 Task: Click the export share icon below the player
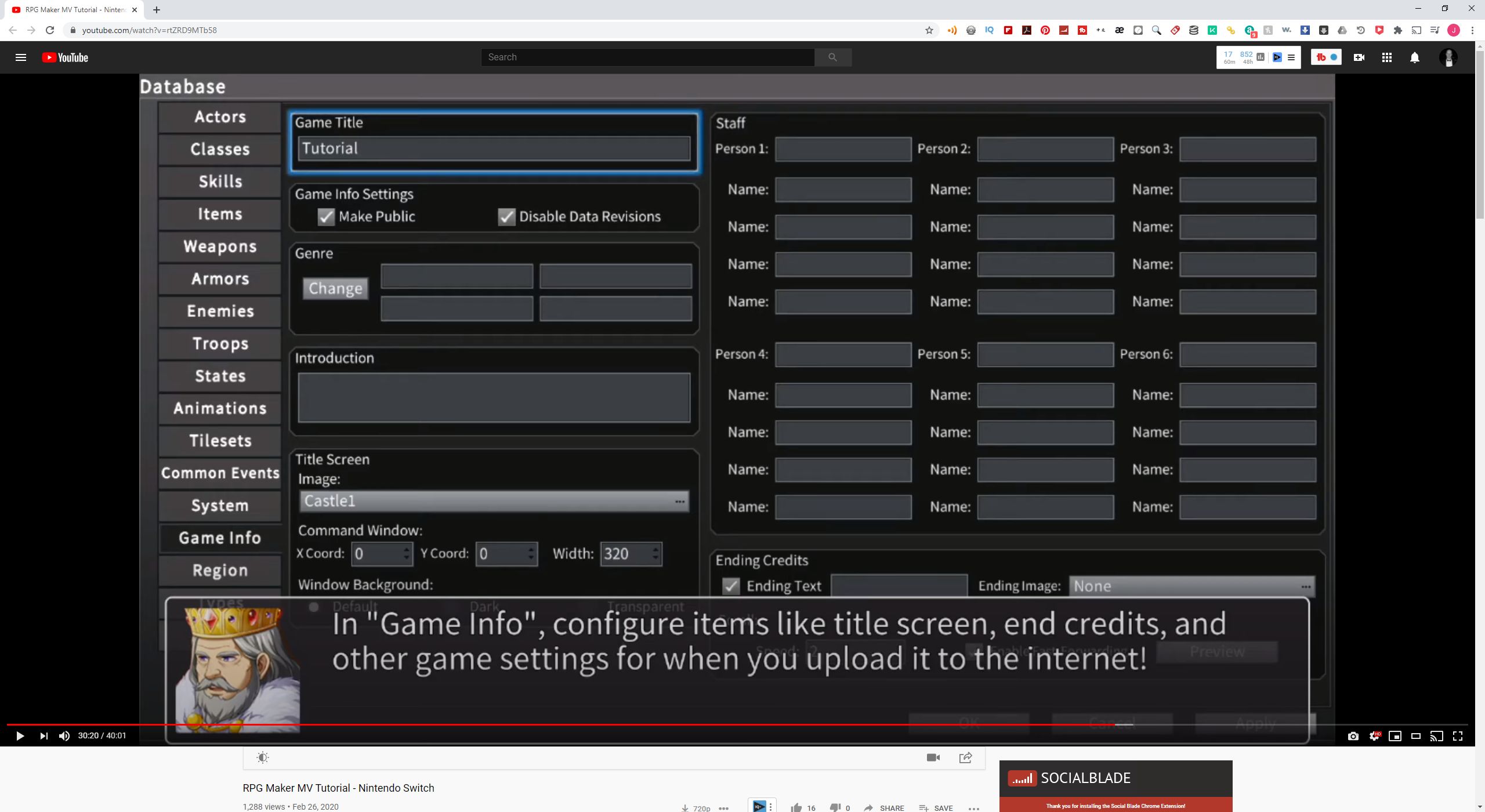pyautogui.click(x=966, y=757)
